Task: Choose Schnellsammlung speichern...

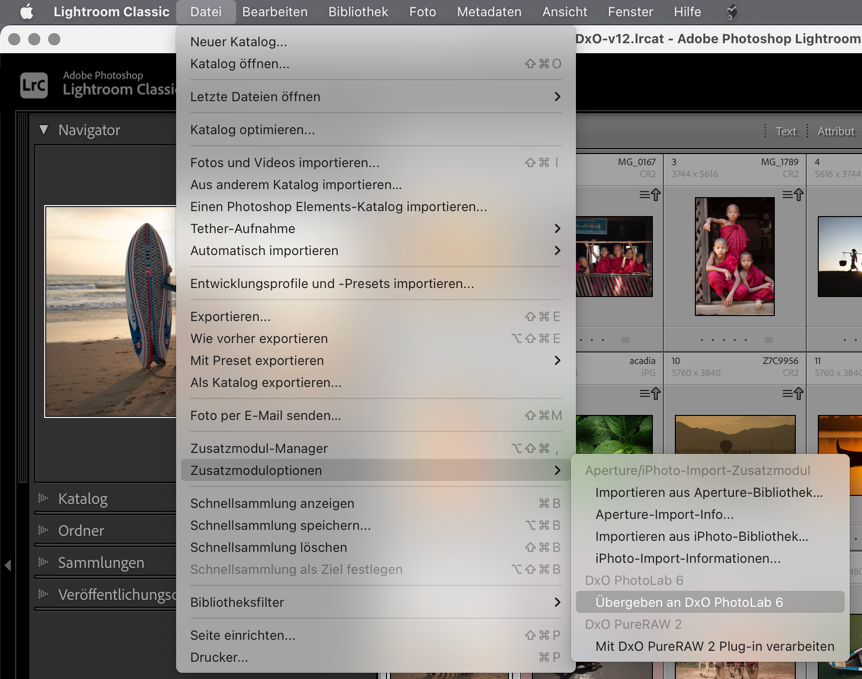Action: point(375,526)
